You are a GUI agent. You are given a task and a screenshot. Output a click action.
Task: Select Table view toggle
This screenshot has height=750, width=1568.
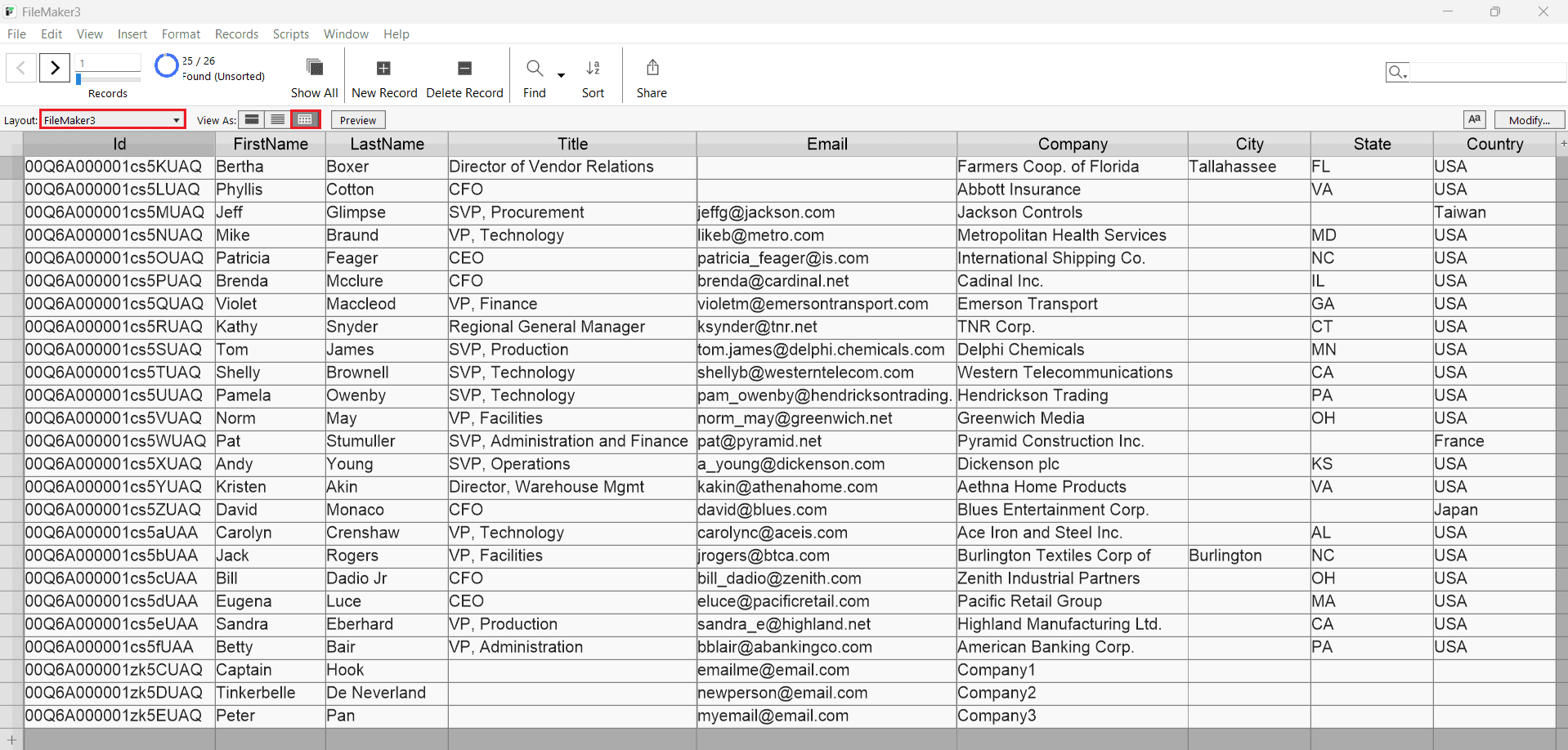point(305,120)
